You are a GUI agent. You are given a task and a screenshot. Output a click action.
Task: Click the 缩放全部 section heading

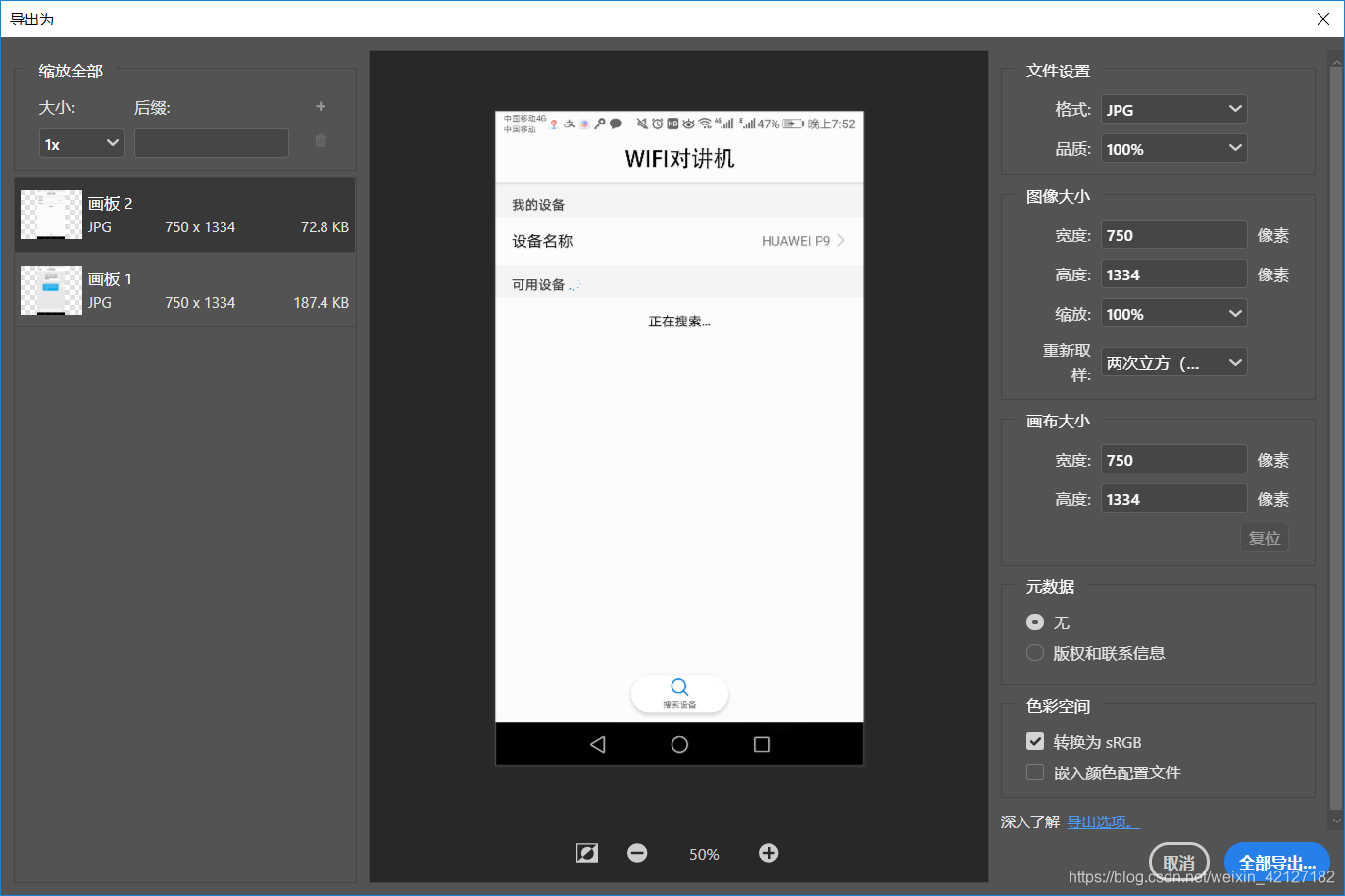point(71,71)
